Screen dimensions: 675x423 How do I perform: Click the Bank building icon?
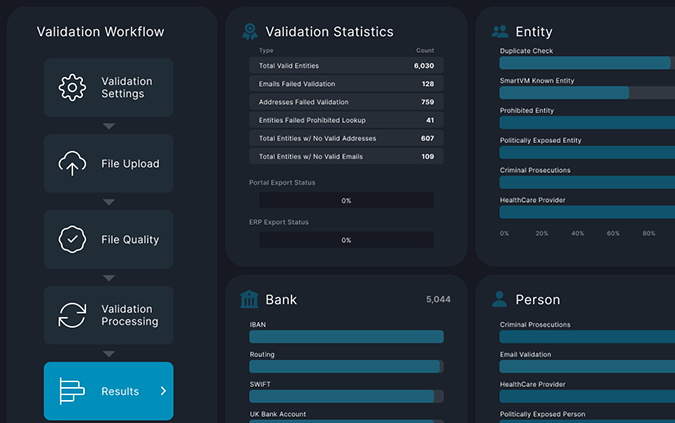(250, 299)
